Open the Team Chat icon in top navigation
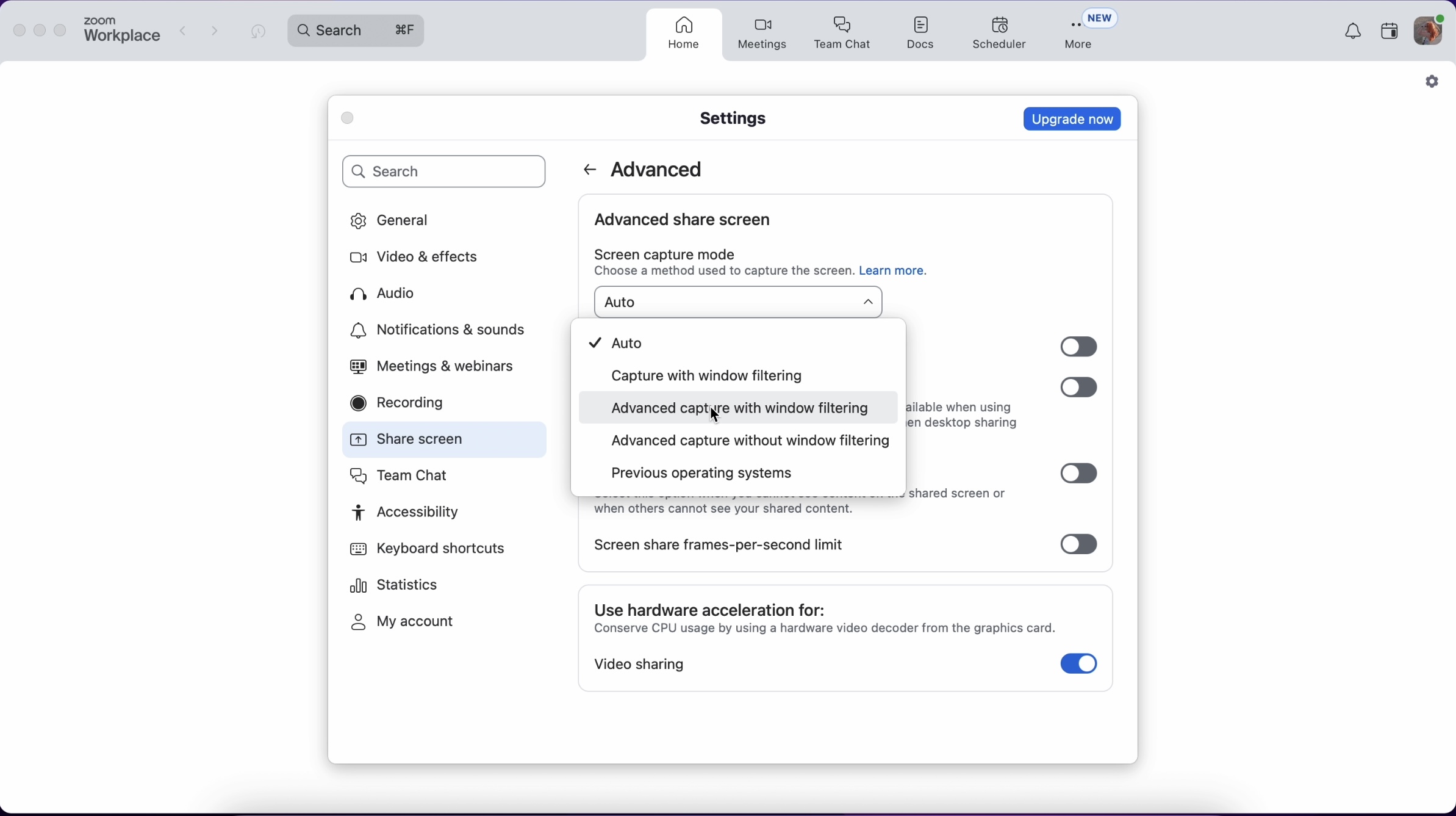The width and height of the screenshot is (1456, 816). [x=843, y=33]
